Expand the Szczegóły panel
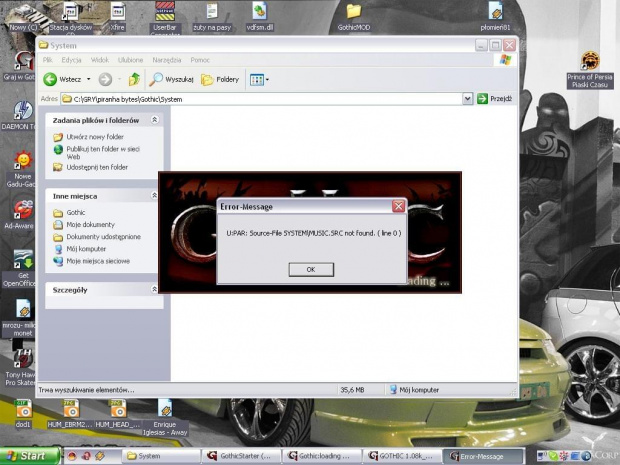This screenshot has width=620, height=465. pyautogui.click(x=155, y=289)
